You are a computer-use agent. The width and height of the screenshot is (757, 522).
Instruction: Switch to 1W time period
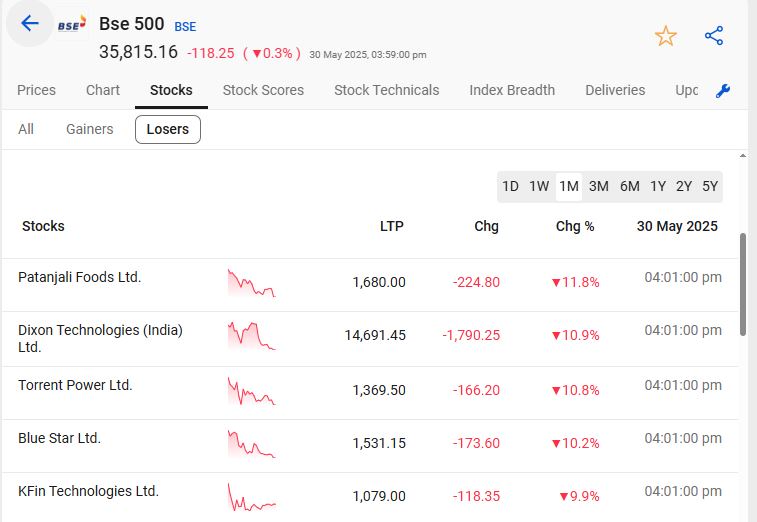pyautogui.click(x=539, y=186)
